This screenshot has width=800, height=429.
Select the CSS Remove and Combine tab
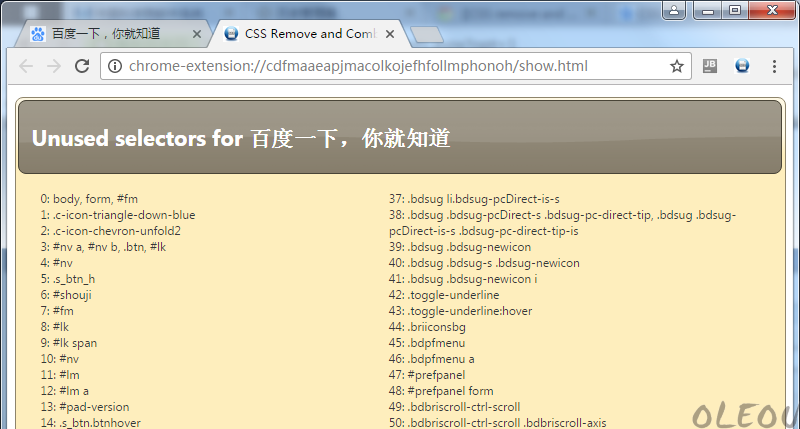click(311, 34)
